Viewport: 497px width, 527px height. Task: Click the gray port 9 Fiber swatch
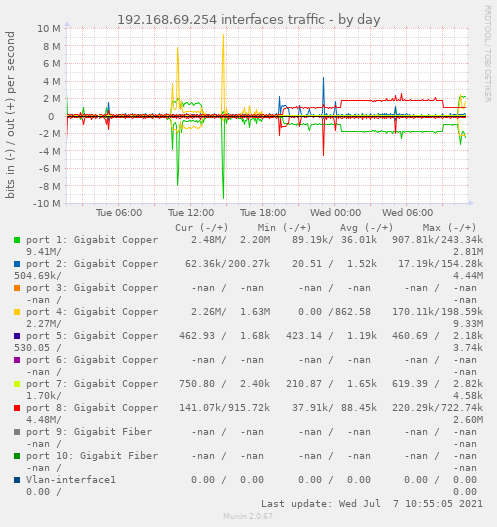(x=17, y=432)
